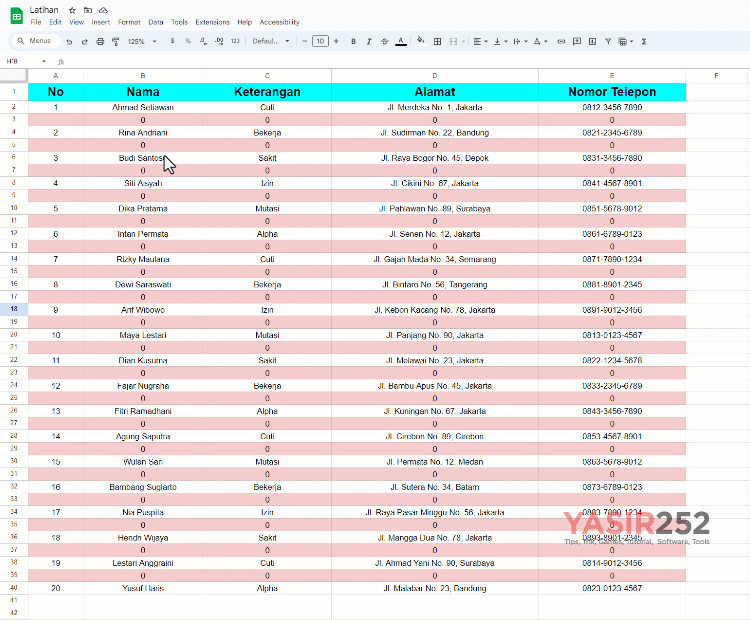750x620 pixels.
Task: Select cell Jl. Kebon Kacang No. 78, Jakarta
Action: [435, 310]
